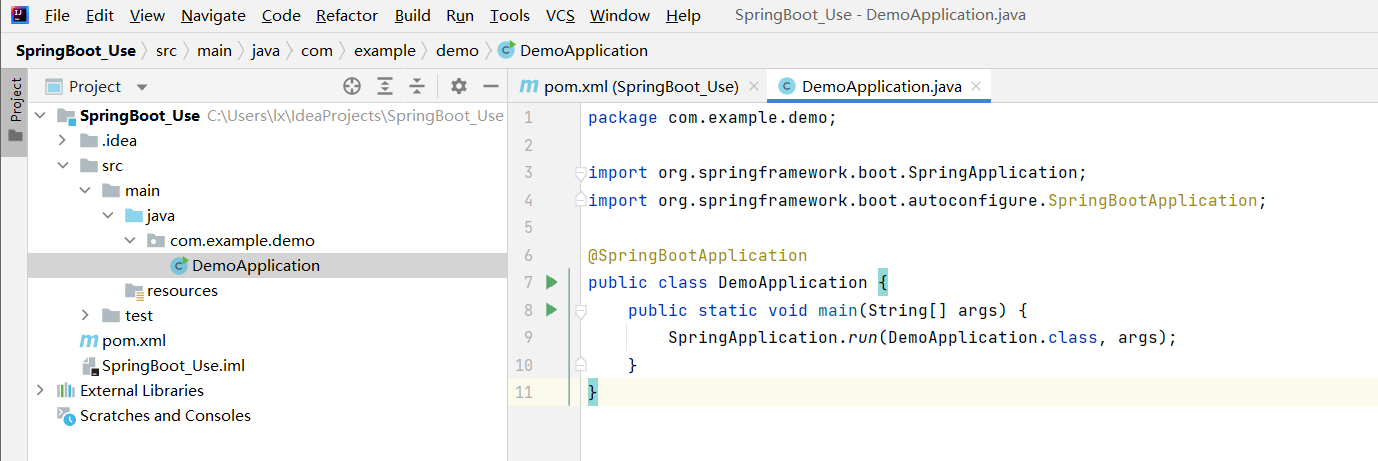
Task: Click Expand All icon in Project panel
Action: click(384, 86)
